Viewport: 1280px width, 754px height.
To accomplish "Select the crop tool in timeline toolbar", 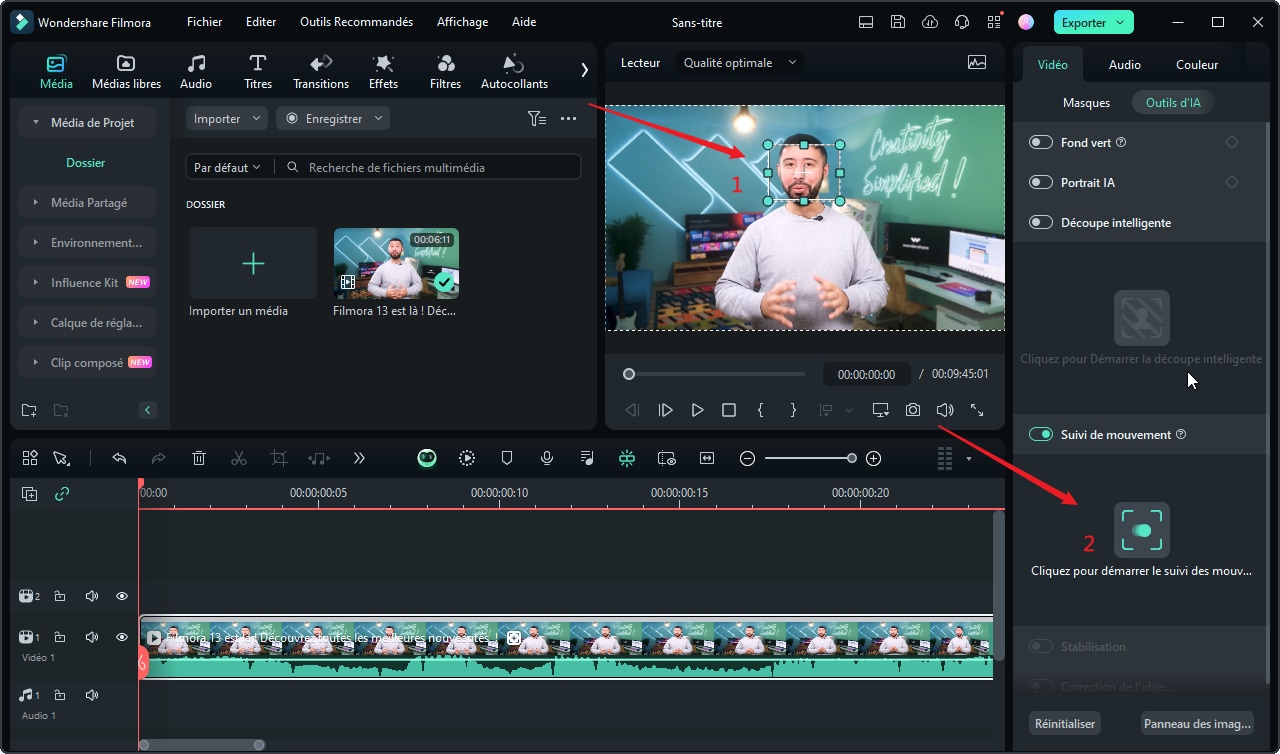I will coord(279,458).
